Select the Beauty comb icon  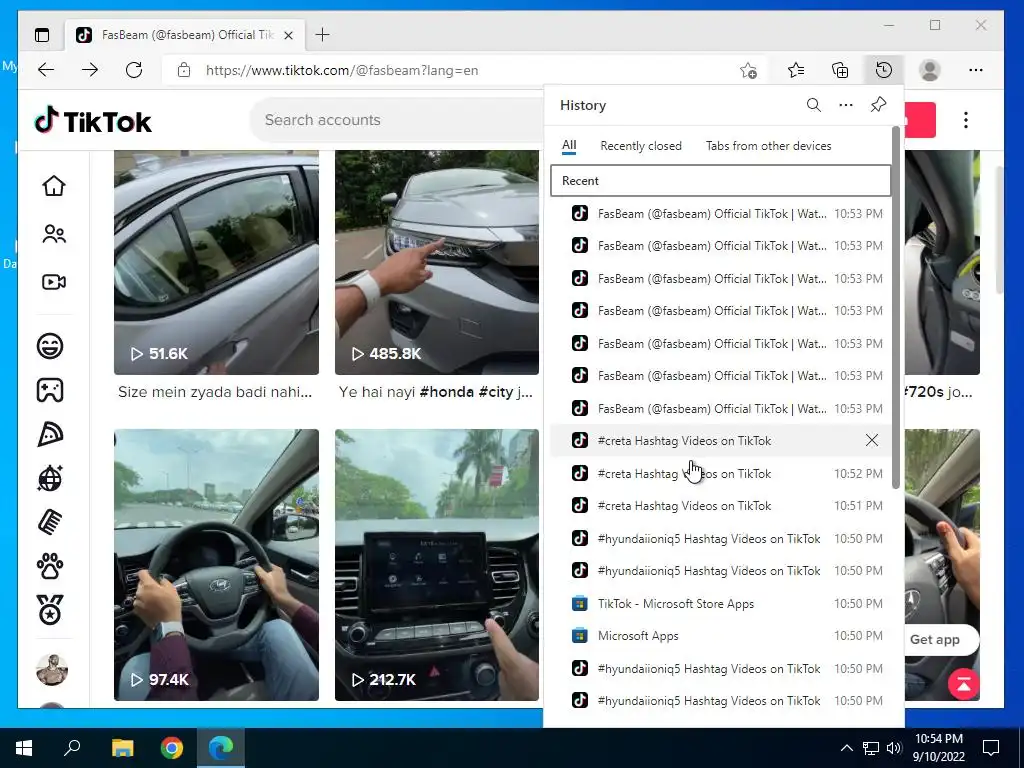tap(50, 522)
